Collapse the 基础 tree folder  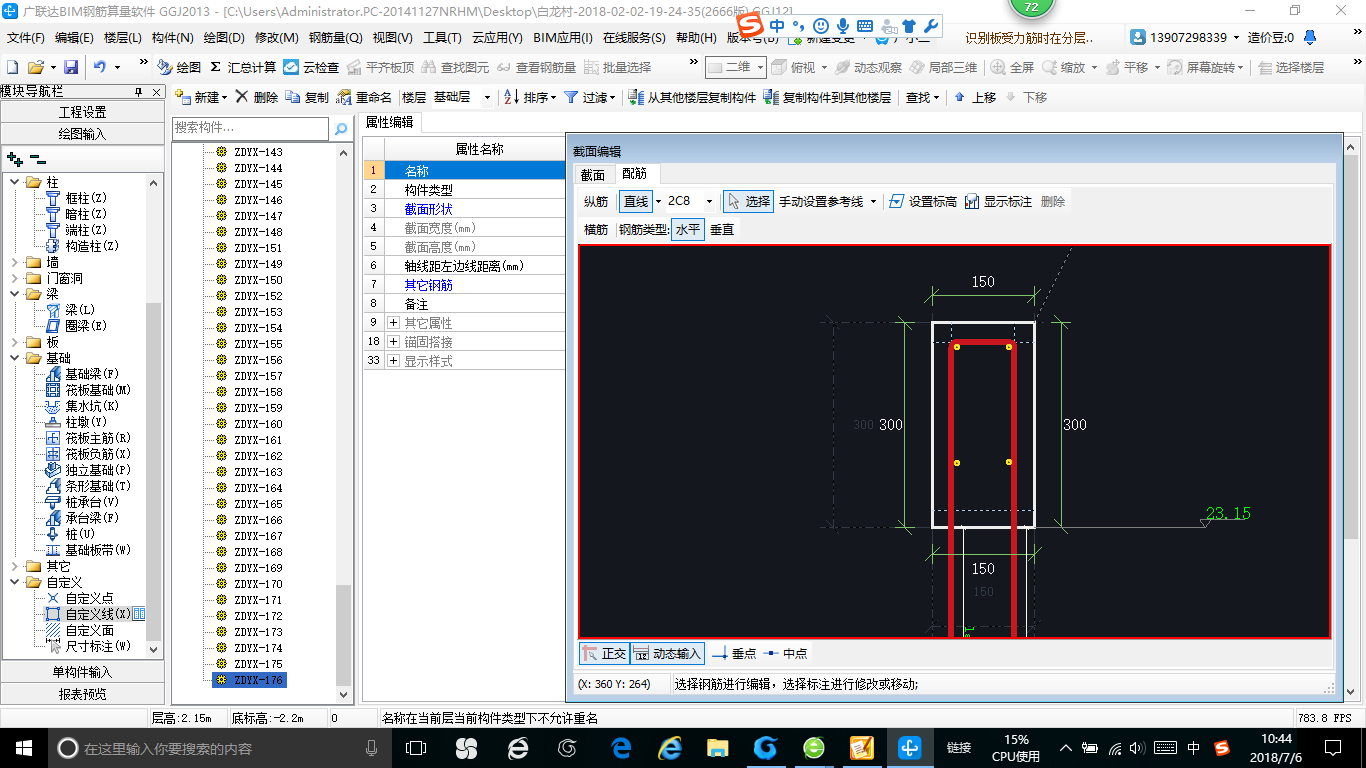click(x=15, y=358)
